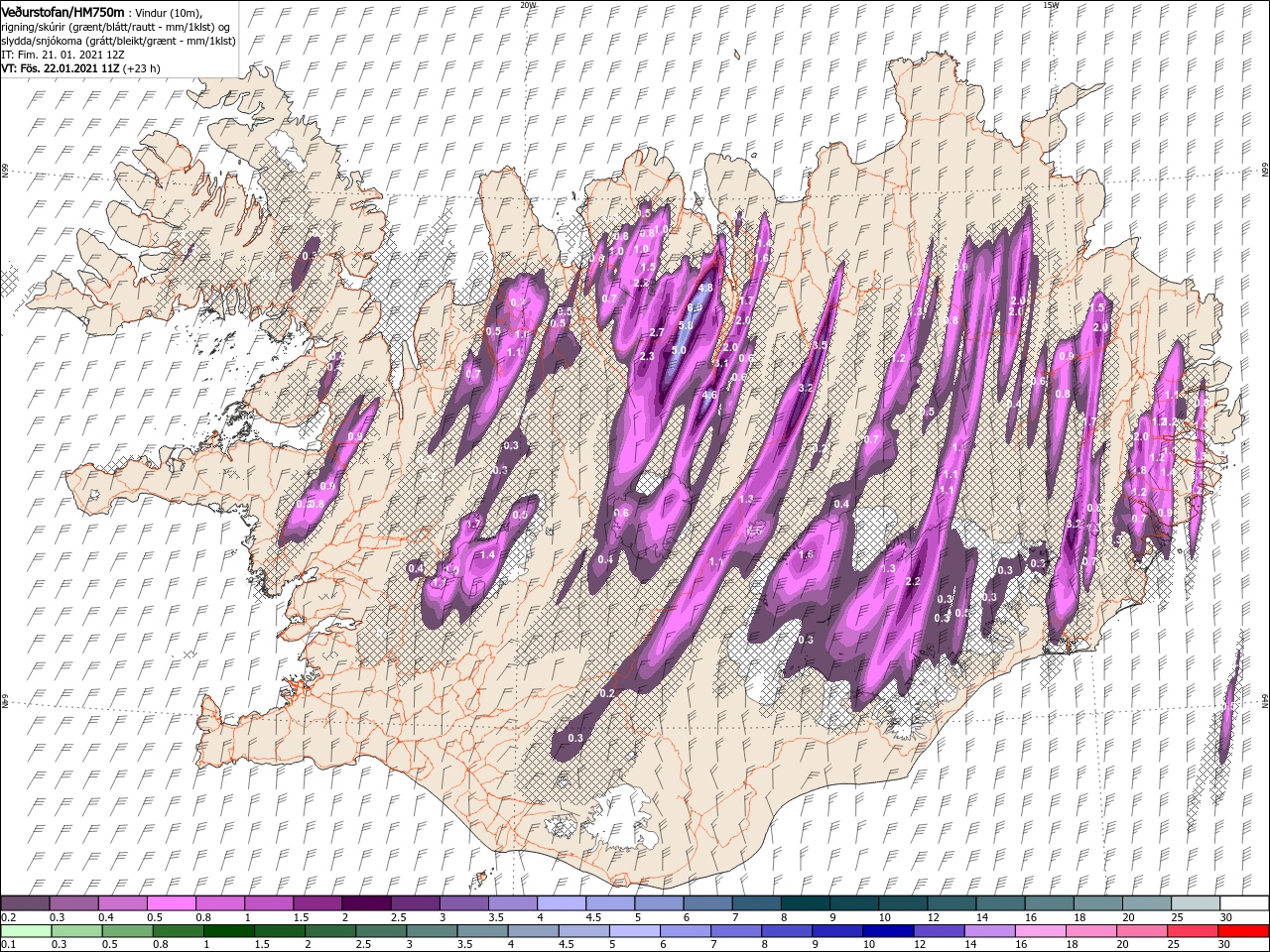Pick the lavender snow swatch between 4 and 4.5
Image resolution: width=1270 pixels, height=952 pixels.
pyautogui.click(x=562, y=903)
